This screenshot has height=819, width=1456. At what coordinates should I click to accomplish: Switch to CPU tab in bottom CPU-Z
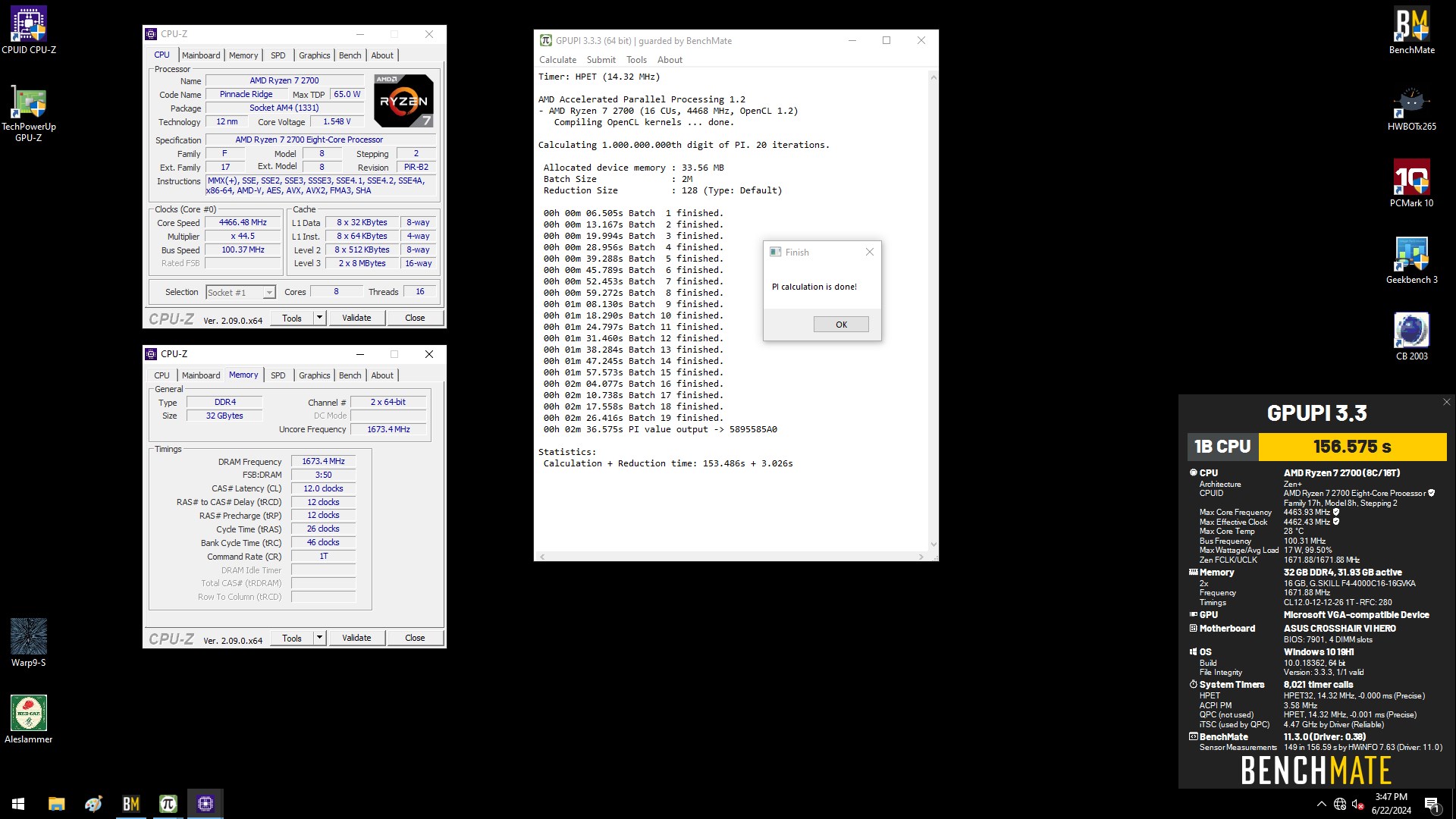[x=162, y=375]
